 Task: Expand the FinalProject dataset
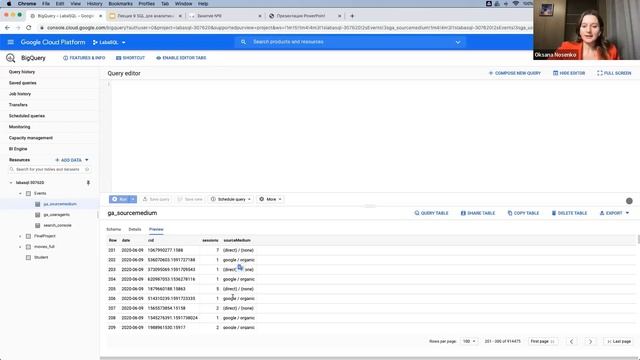pyautogui.click(x=20, y=236)
